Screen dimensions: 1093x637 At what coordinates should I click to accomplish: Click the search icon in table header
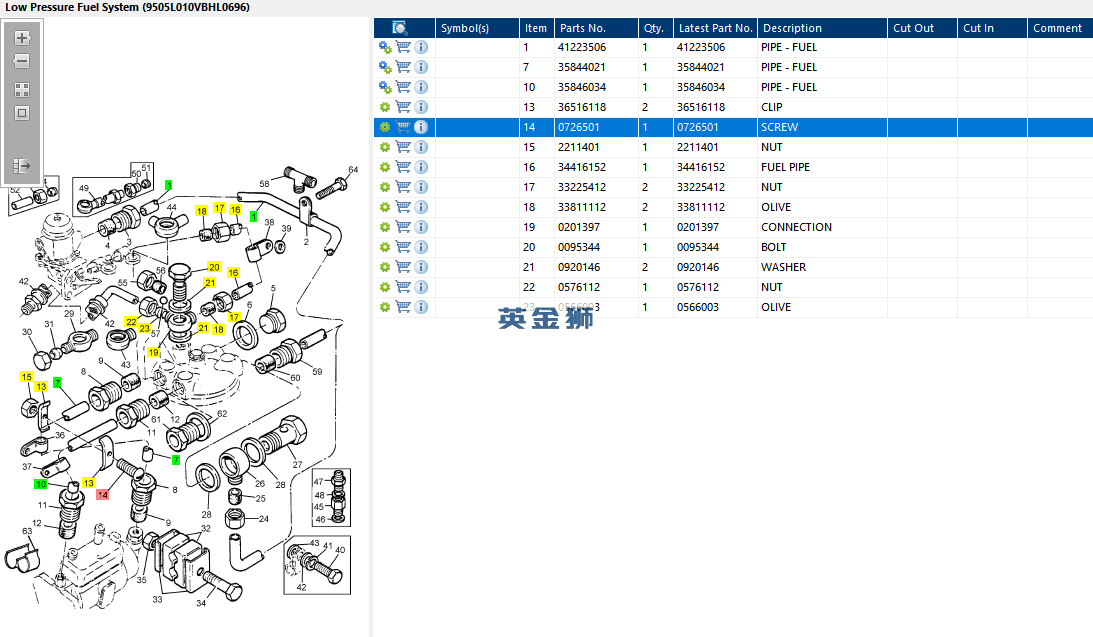point(399,28)
